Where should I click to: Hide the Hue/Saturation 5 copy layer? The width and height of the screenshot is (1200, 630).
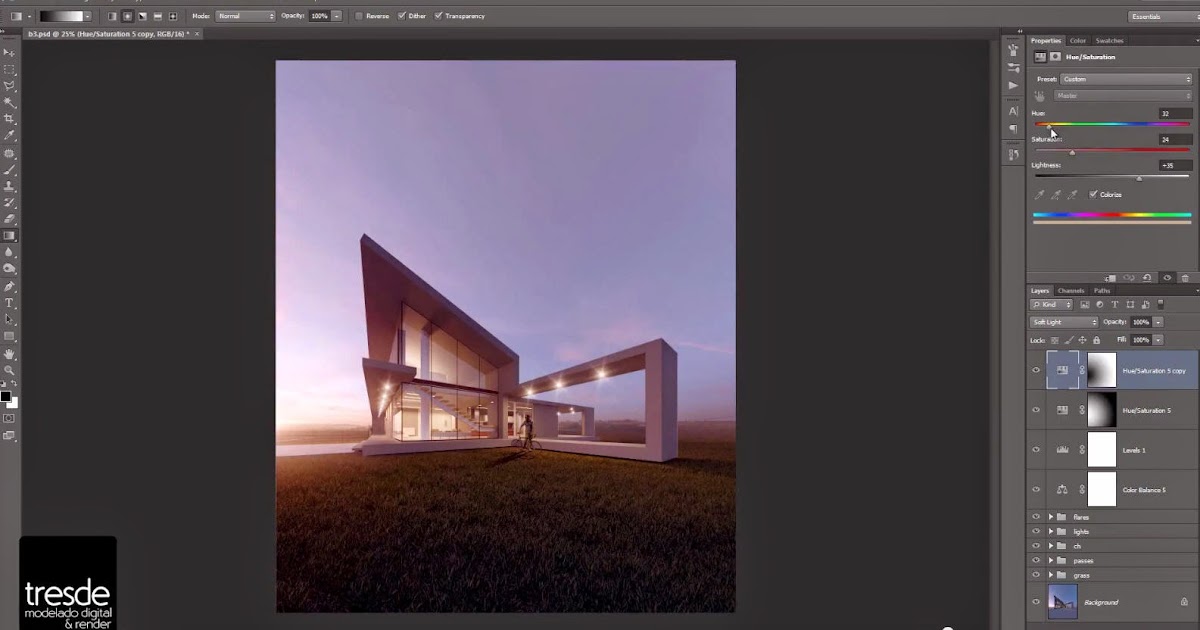pyautogui.click(x=1036, y=370)
